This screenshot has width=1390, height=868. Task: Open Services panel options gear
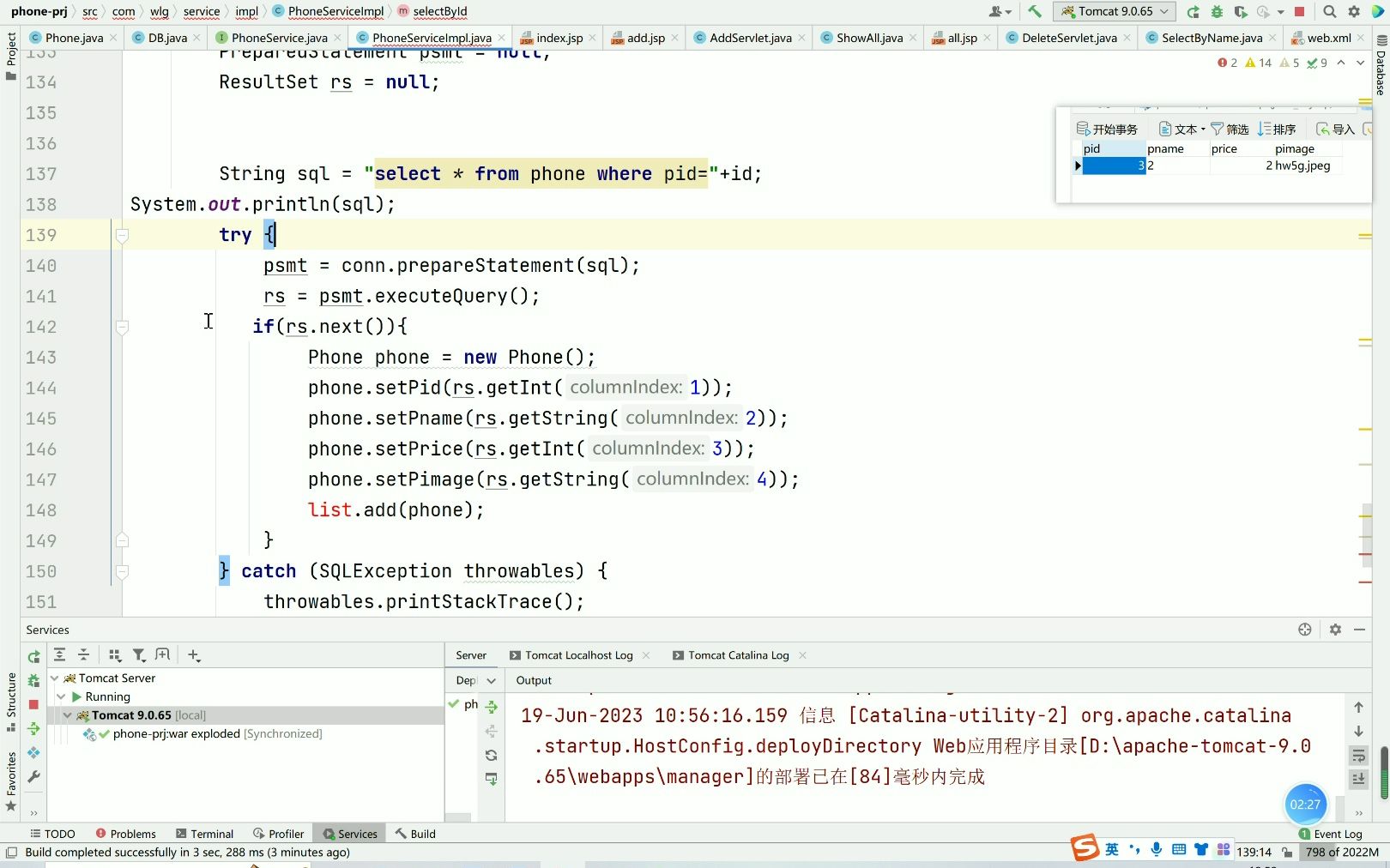(x=1335, y=630)
